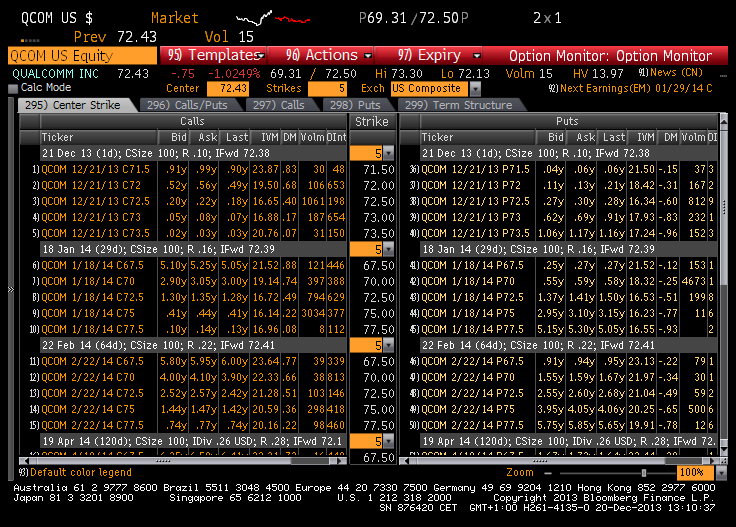Open strikes dropdown for 18 Jan 14 expiry

tap(389, 249)
